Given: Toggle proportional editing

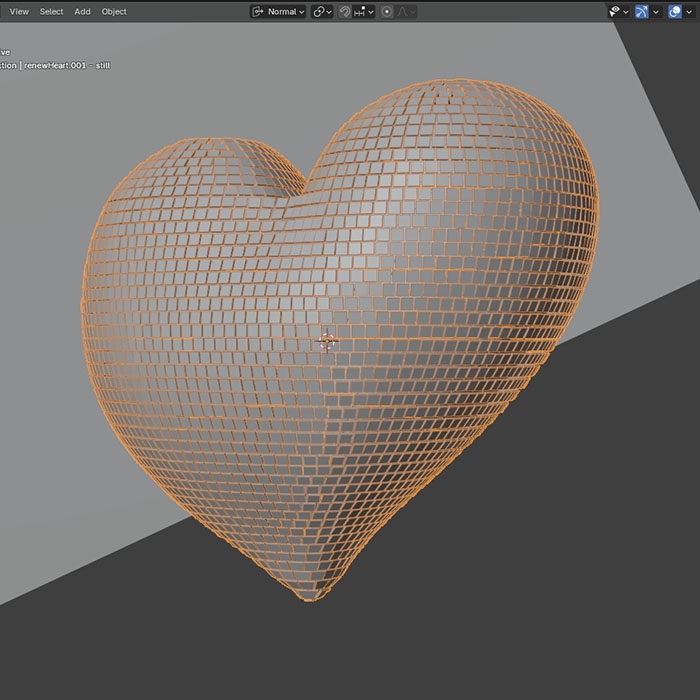Looking at the screenshot, I should [x=387, y=12].
